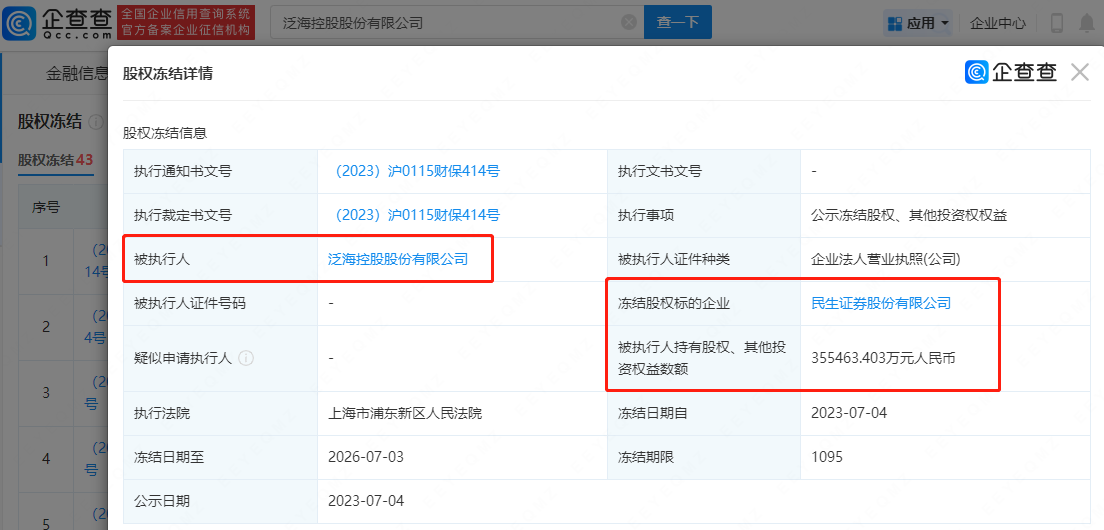This screenshot has height=530, width=1104.
Task: Open the 应用 dropdown menu
Action: [919, 23]
